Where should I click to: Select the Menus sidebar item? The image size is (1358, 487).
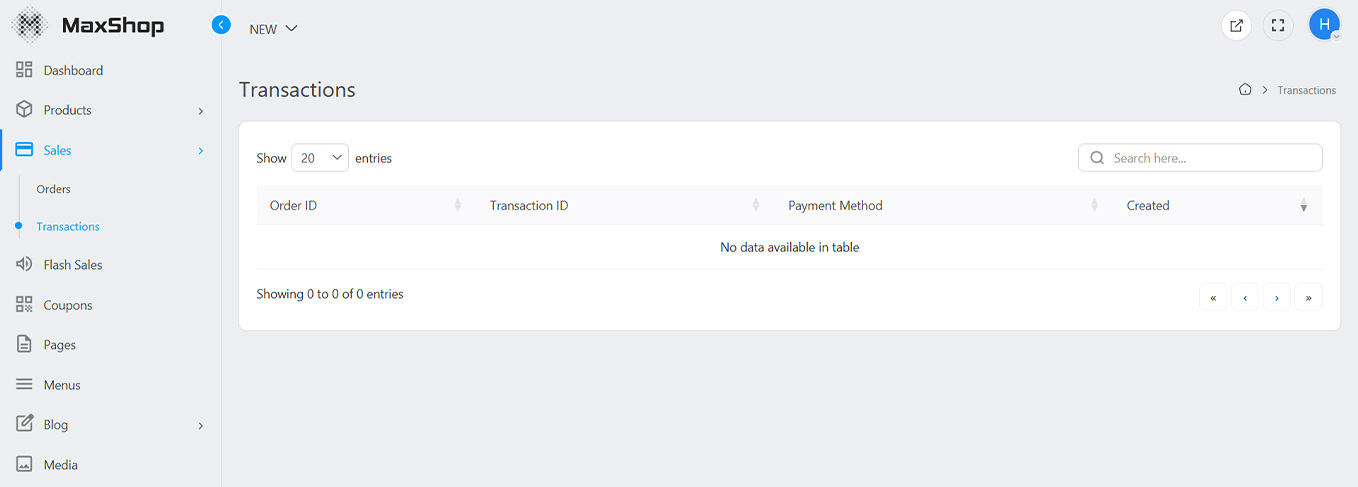[62, 385]
